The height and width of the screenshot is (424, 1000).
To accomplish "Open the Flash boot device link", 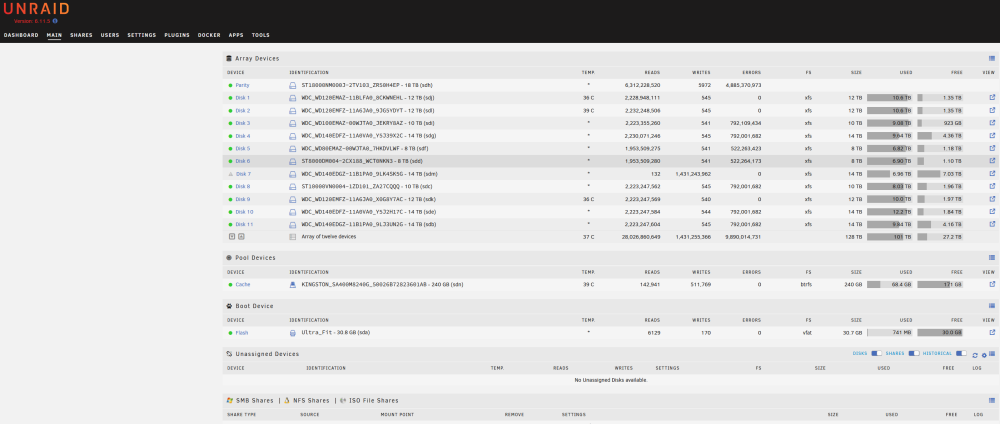I will [242, 333].
